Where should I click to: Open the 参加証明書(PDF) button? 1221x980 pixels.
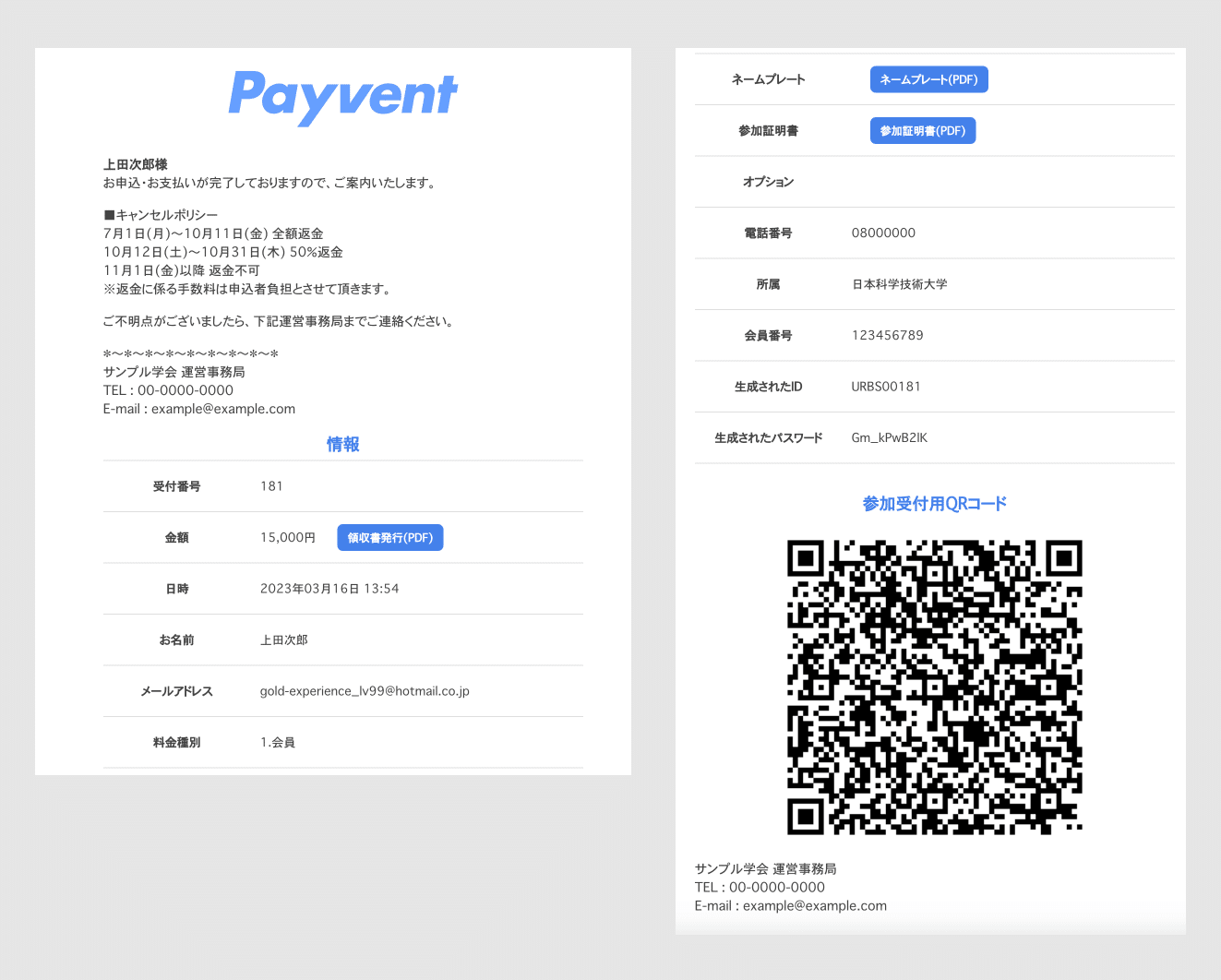923,131
